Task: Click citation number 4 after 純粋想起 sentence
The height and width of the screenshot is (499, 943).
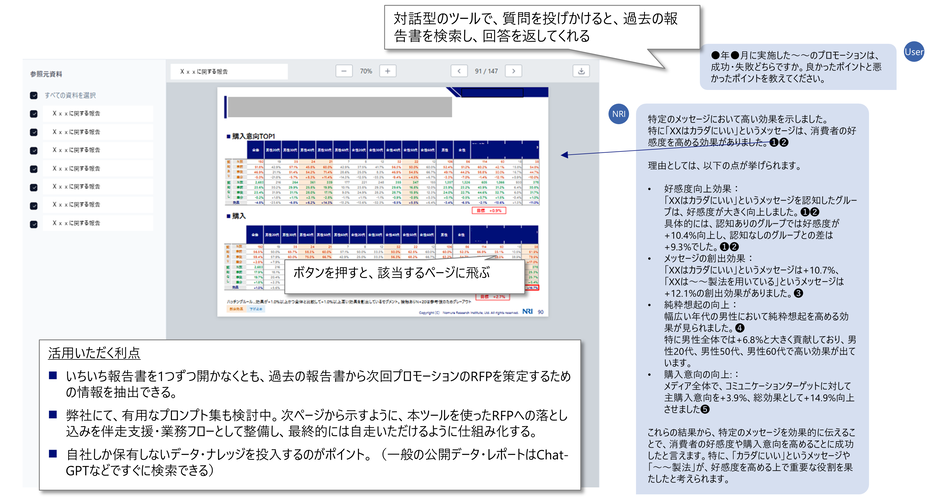Action: pos(739,326)
